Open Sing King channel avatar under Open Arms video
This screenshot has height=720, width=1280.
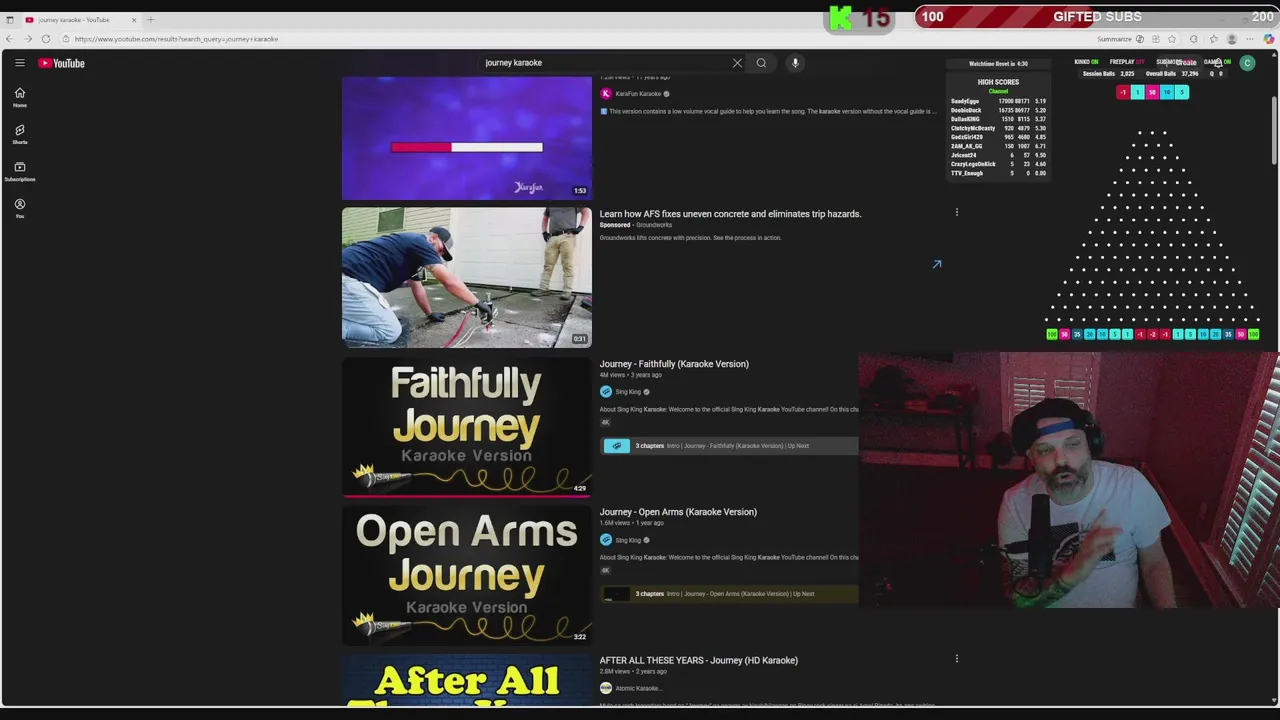[605, 540]
